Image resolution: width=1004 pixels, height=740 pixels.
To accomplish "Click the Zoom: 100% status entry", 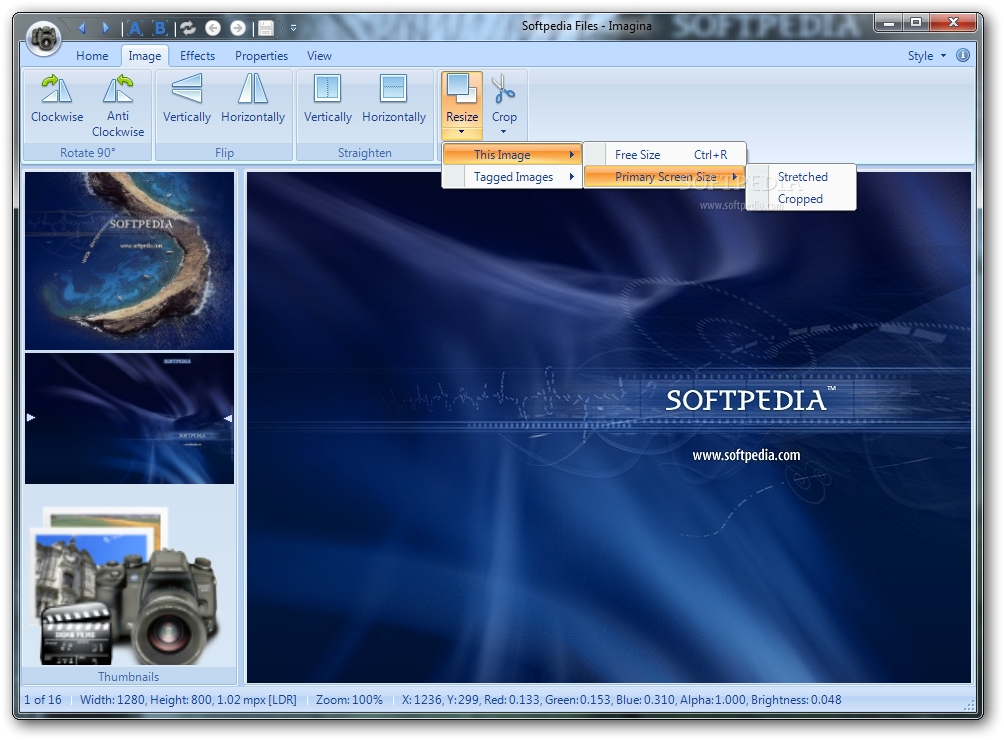I will click(x=349, y=700).
